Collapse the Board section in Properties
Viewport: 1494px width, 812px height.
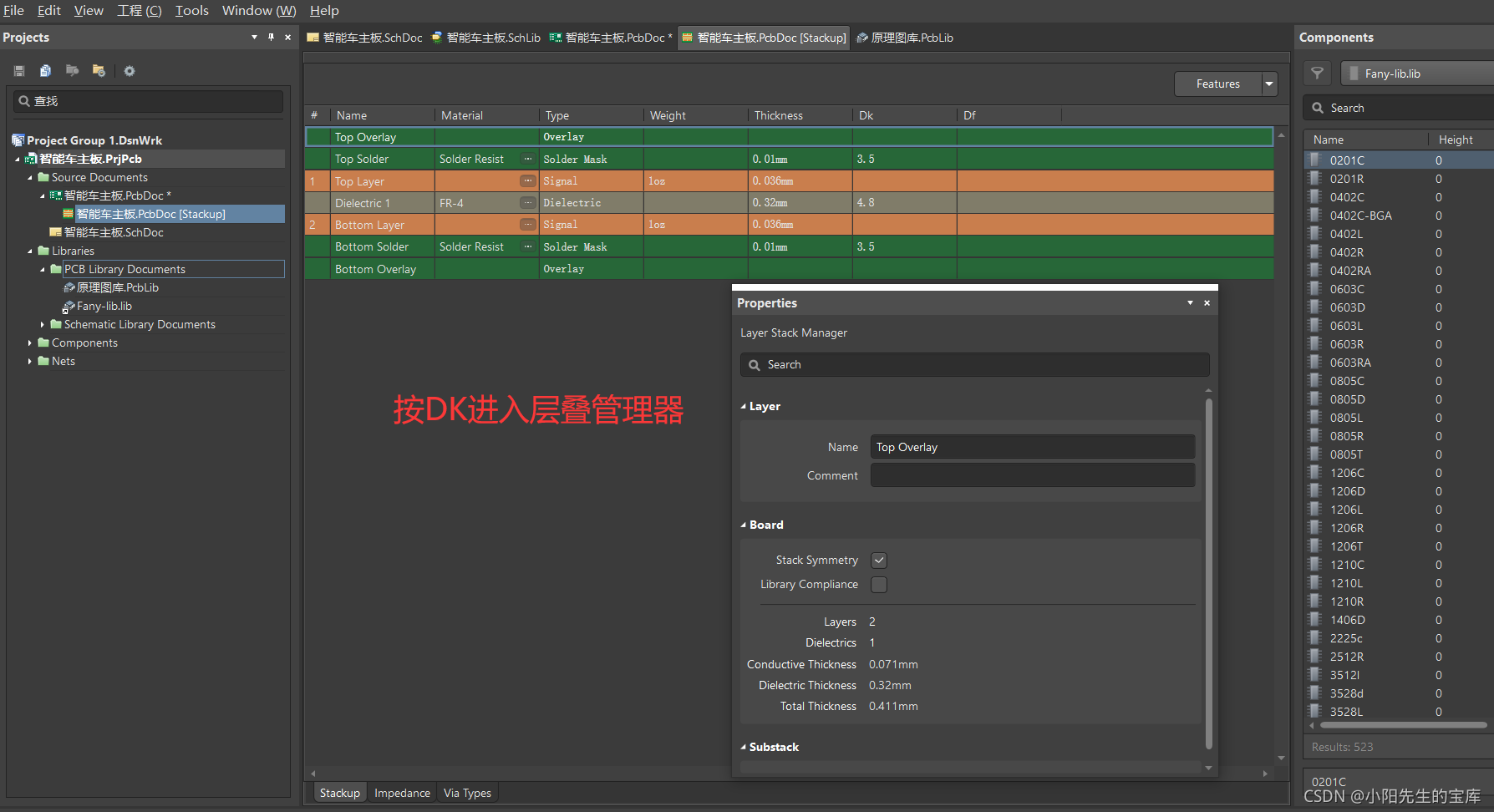(x=744, y=525)
